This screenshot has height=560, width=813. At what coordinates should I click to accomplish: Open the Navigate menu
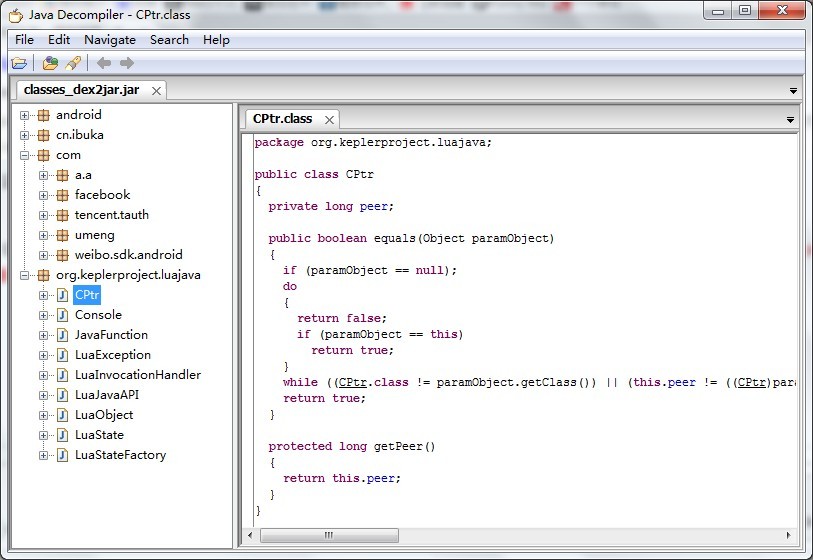[x=110, y=40]
